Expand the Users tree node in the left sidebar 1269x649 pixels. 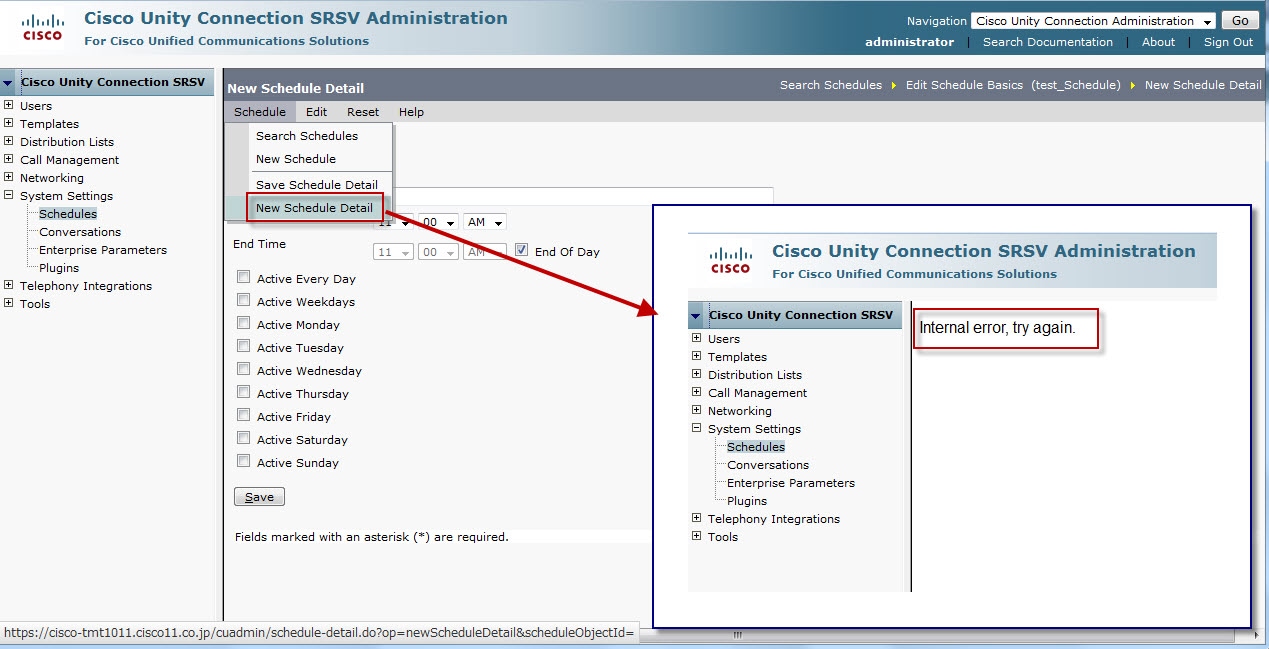click(x=9, y=105)
